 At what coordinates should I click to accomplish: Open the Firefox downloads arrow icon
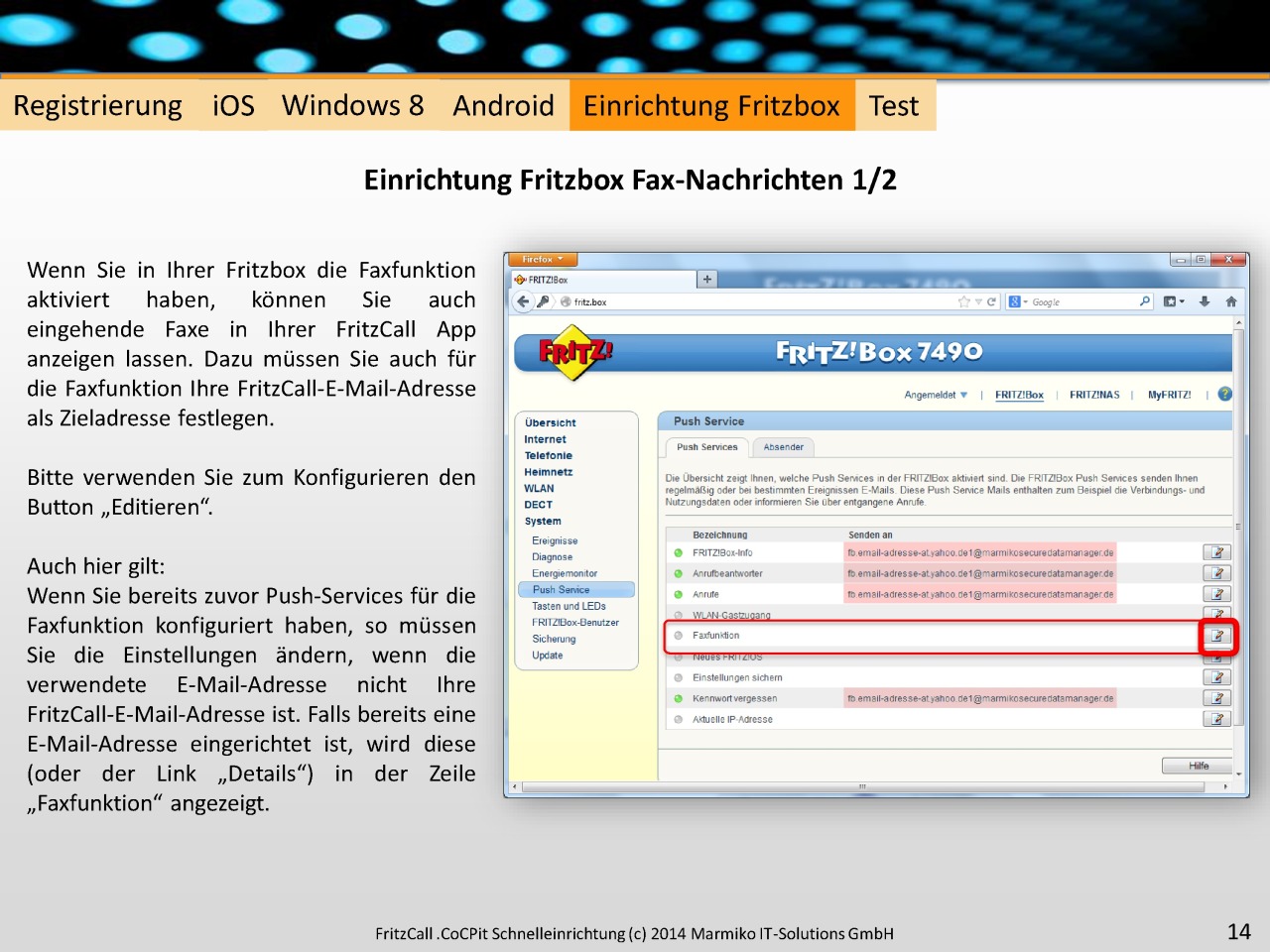point(1205,301)
